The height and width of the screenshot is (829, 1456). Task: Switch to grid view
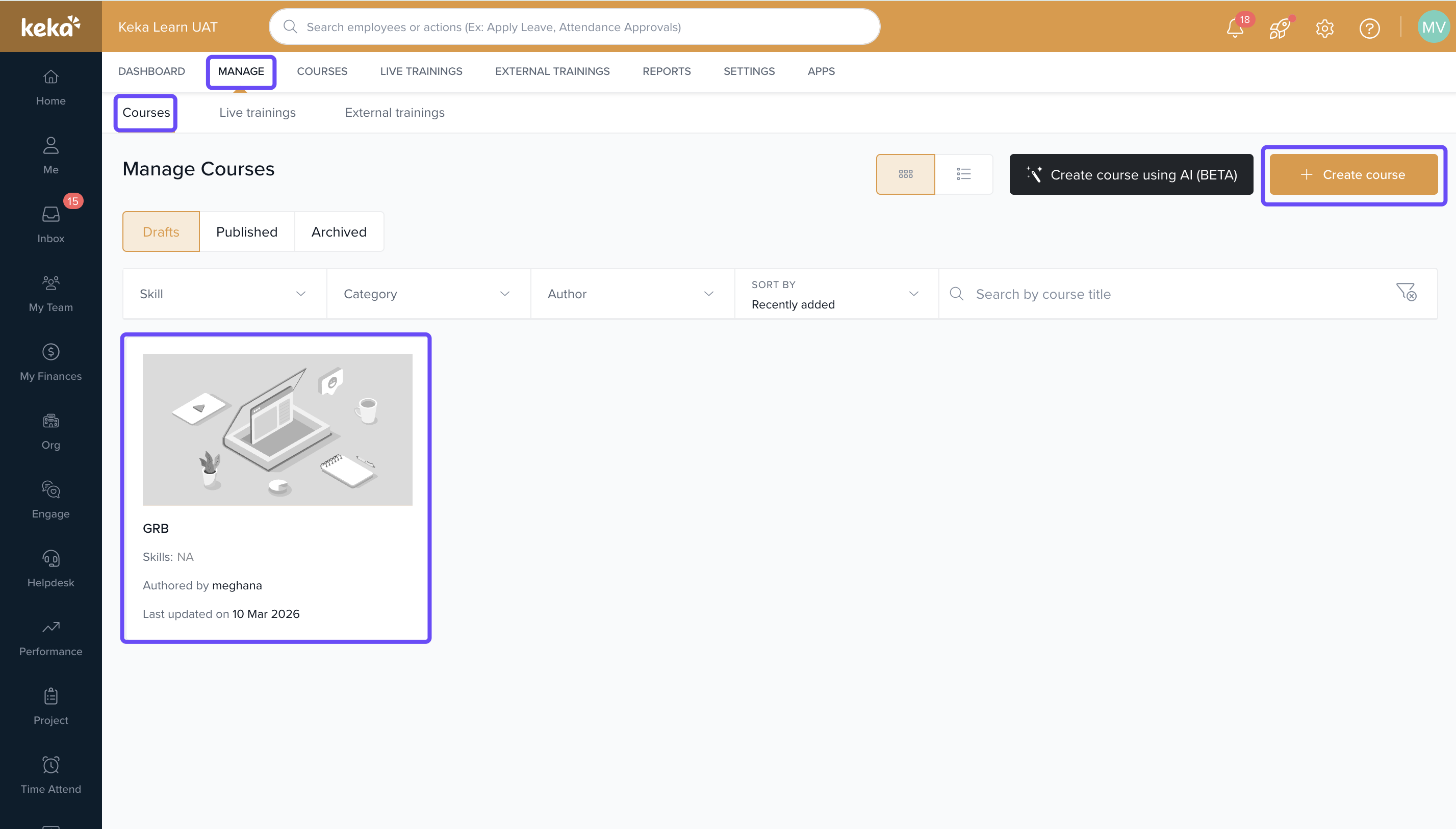point(905,174)
